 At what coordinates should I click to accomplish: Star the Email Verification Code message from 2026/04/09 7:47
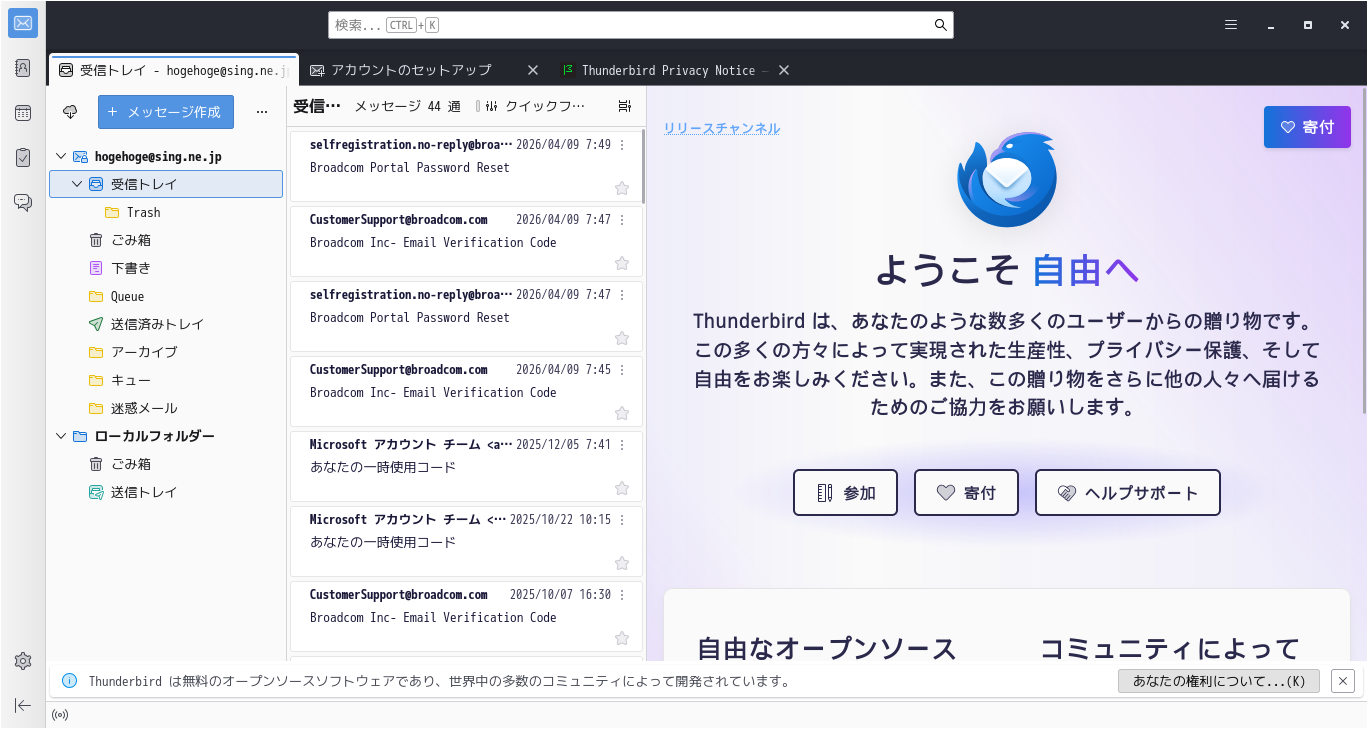(622, 263)
